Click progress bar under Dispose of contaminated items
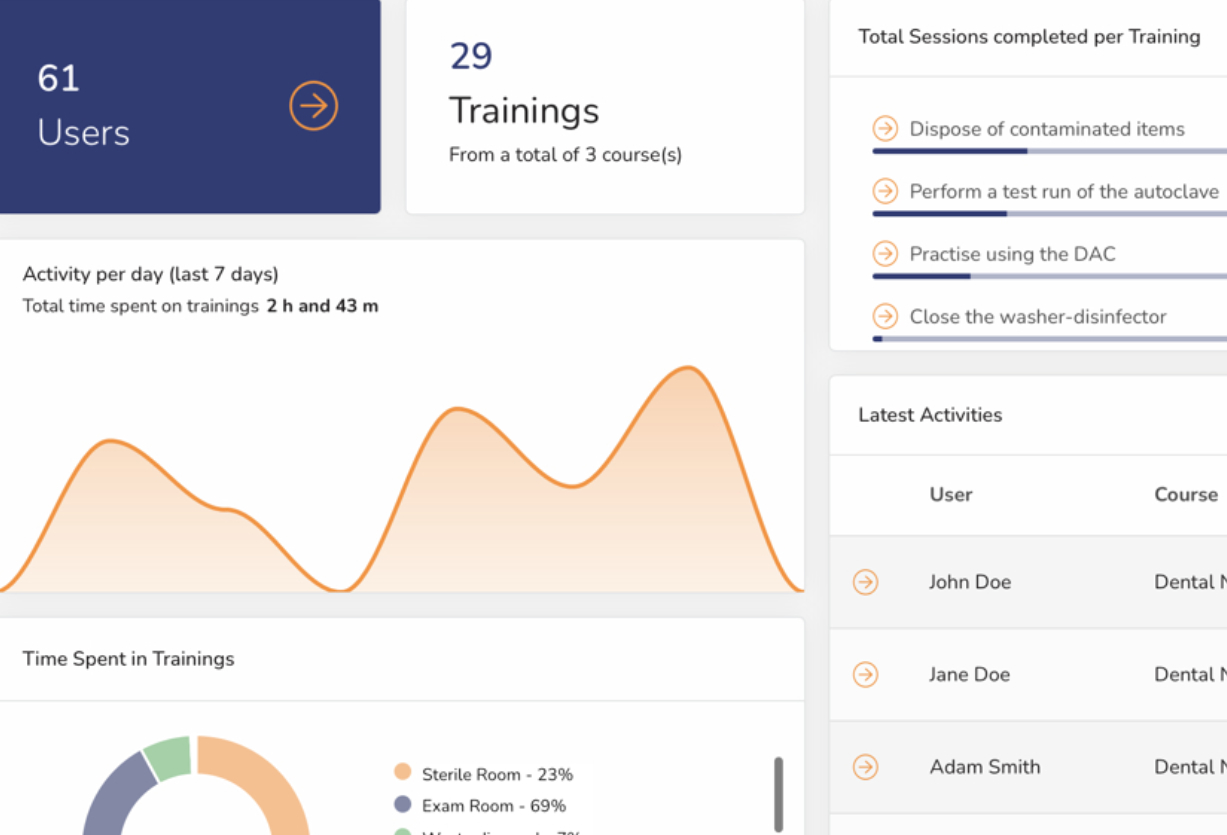 [x=1049, y=151]
